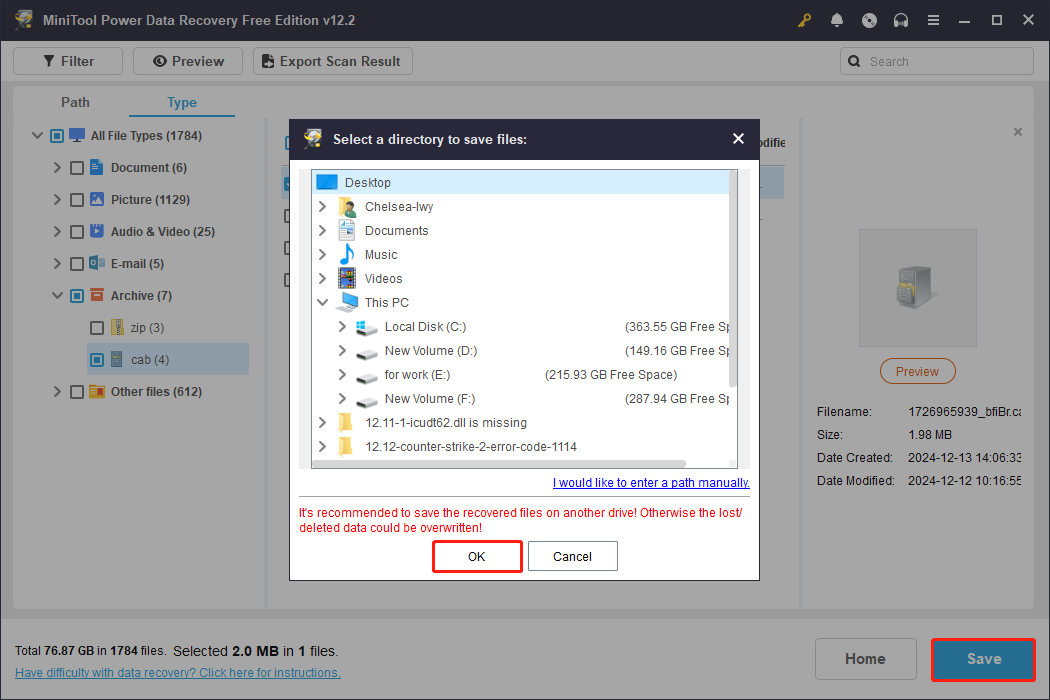The width and height of the screenshot is (1050, 700).
Task: Expand the E-mail category
Action: pos(57,263)
